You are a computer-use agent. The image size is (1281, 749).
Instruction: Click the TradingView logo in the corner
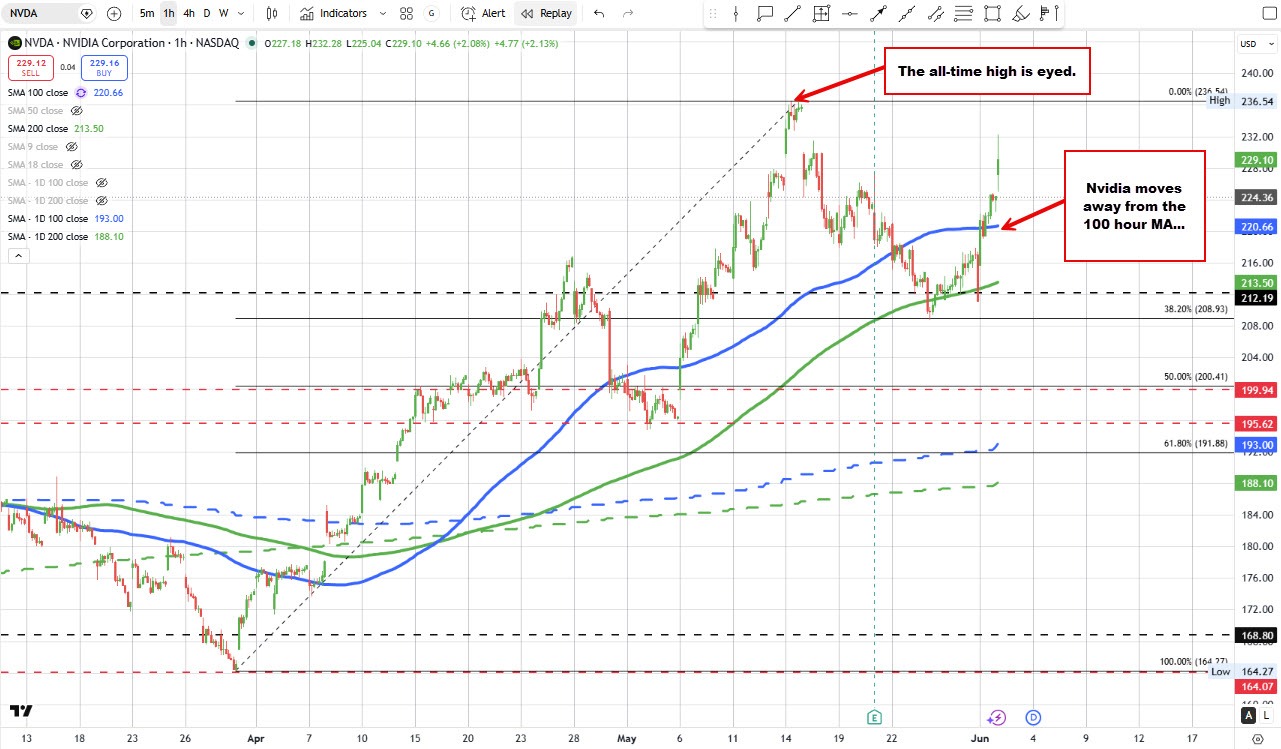(21, 711)
